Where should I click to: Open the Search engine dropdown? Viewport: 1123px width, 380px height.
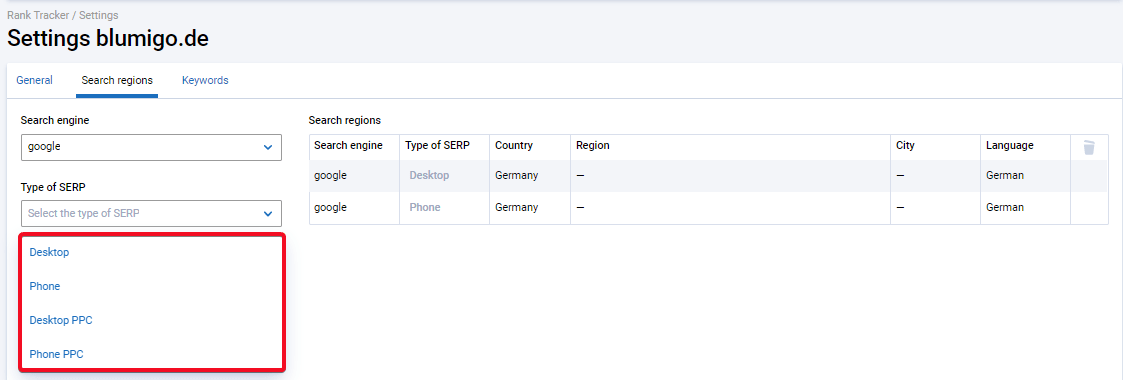[151, 147]
